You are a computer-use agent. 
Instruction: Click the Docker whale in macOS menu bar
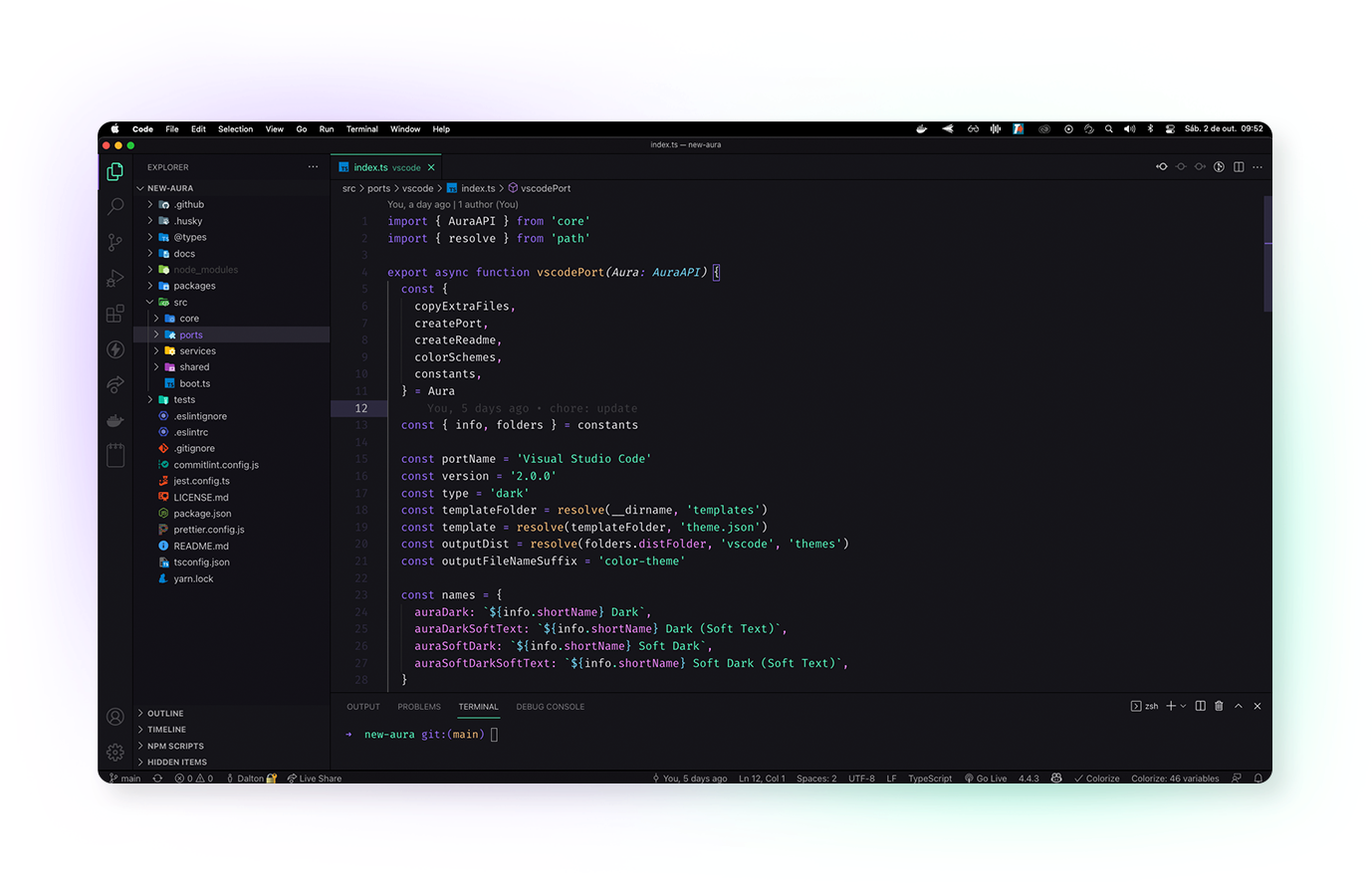[921, 129]
